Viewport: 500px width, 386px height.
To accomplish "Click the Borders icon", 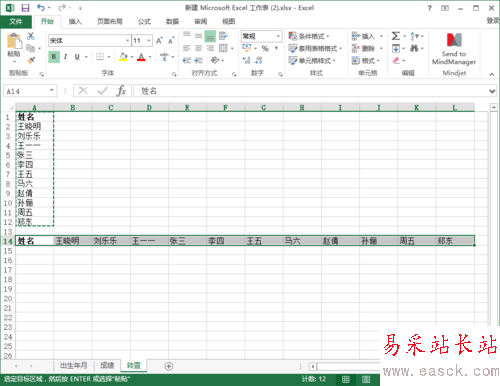I will (100, 57).
